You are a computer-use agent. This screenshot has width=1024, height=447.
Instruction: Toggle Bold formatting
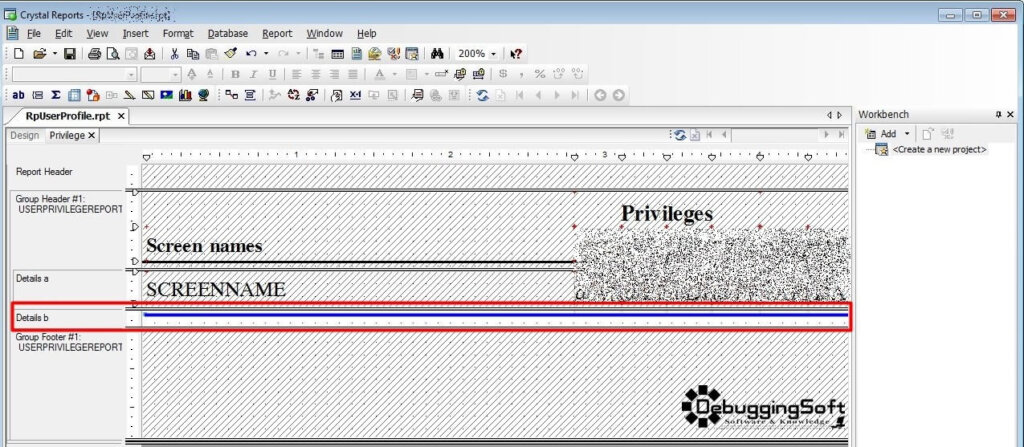(235, 74)
